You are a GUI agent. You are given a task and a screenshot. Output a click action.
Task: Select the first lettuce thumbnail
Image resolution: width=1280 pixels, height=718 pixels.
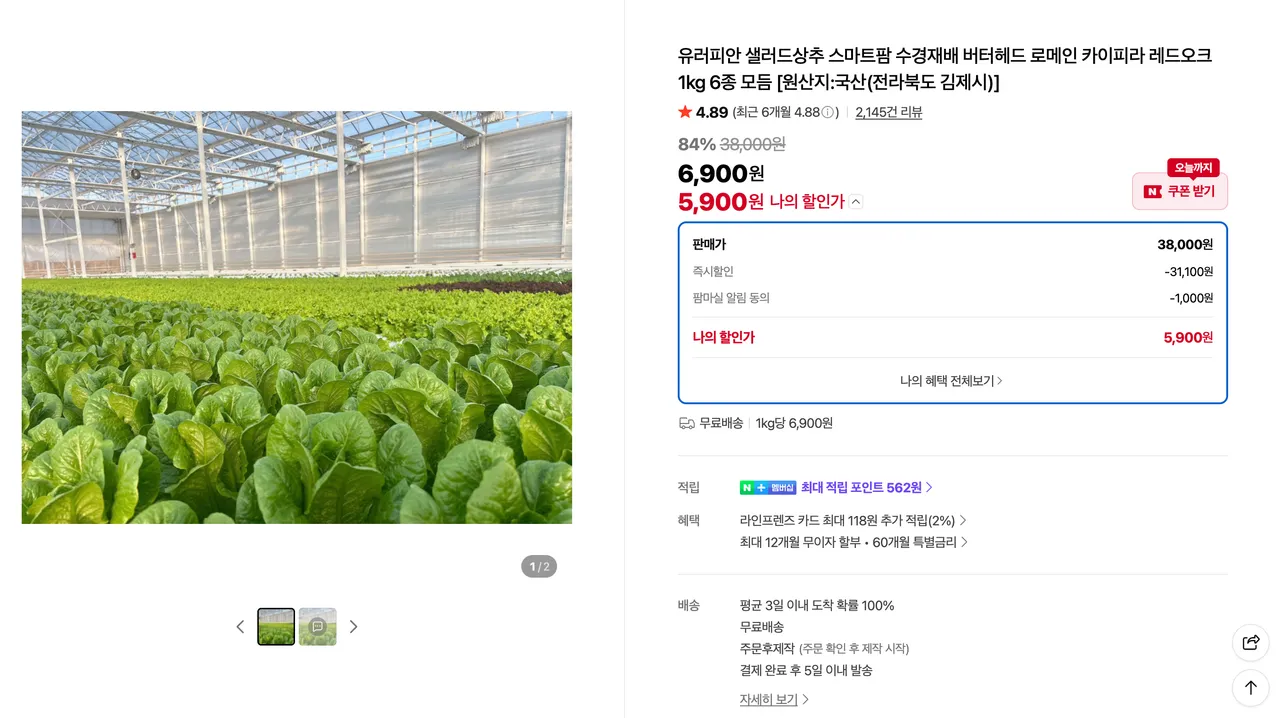pyautogui.click(x=276, y=627)
